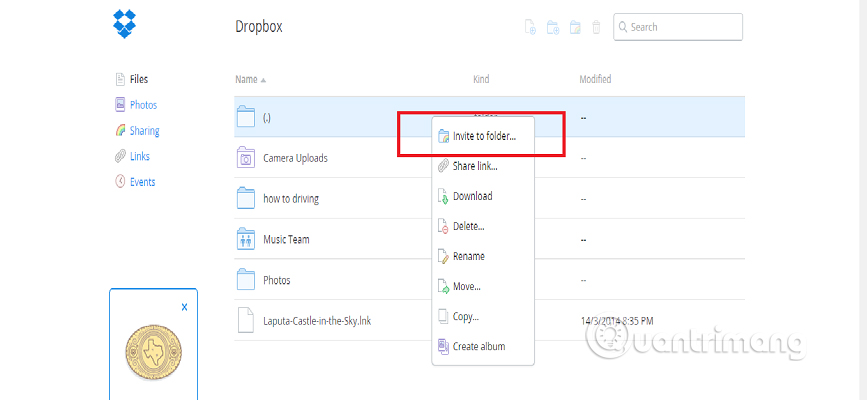Click the Photos sidebar picture icon
This screenshot has height=400, width=867.
pos(119,105)
